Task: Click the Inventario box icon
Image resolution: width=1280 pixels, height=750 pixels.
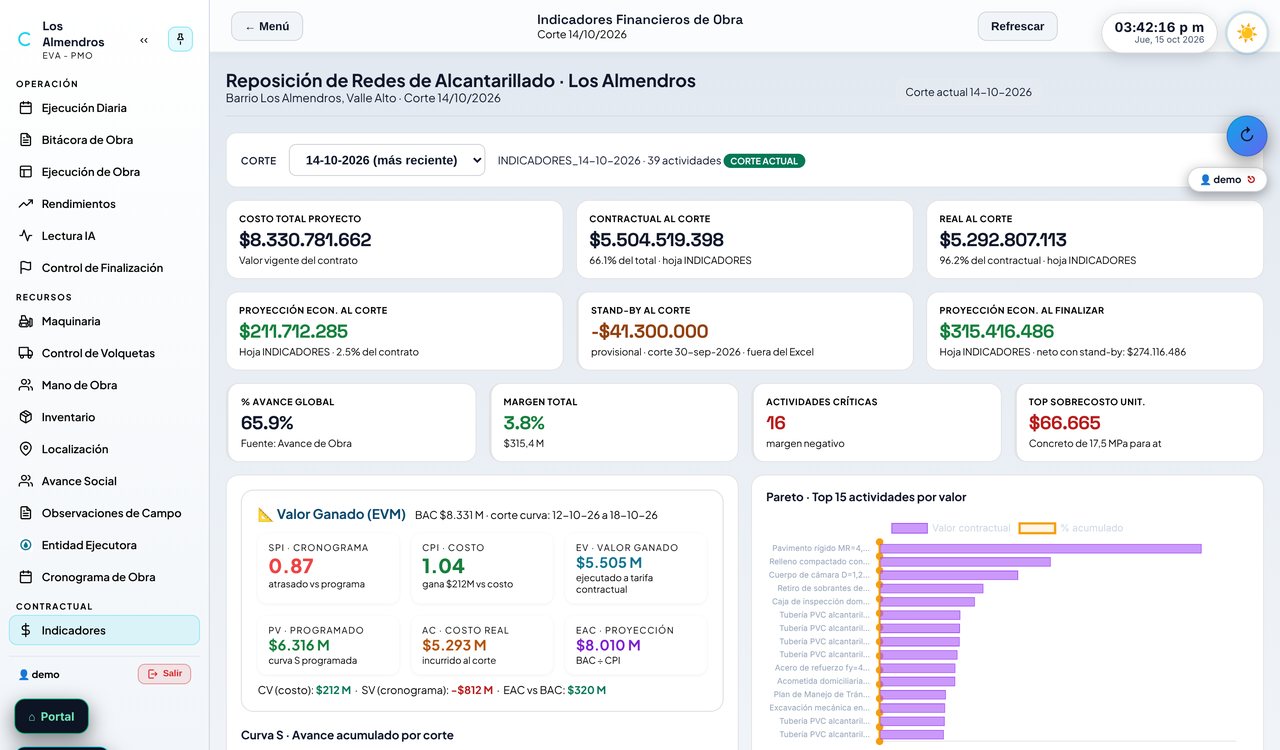Action: tap(26, 417)
